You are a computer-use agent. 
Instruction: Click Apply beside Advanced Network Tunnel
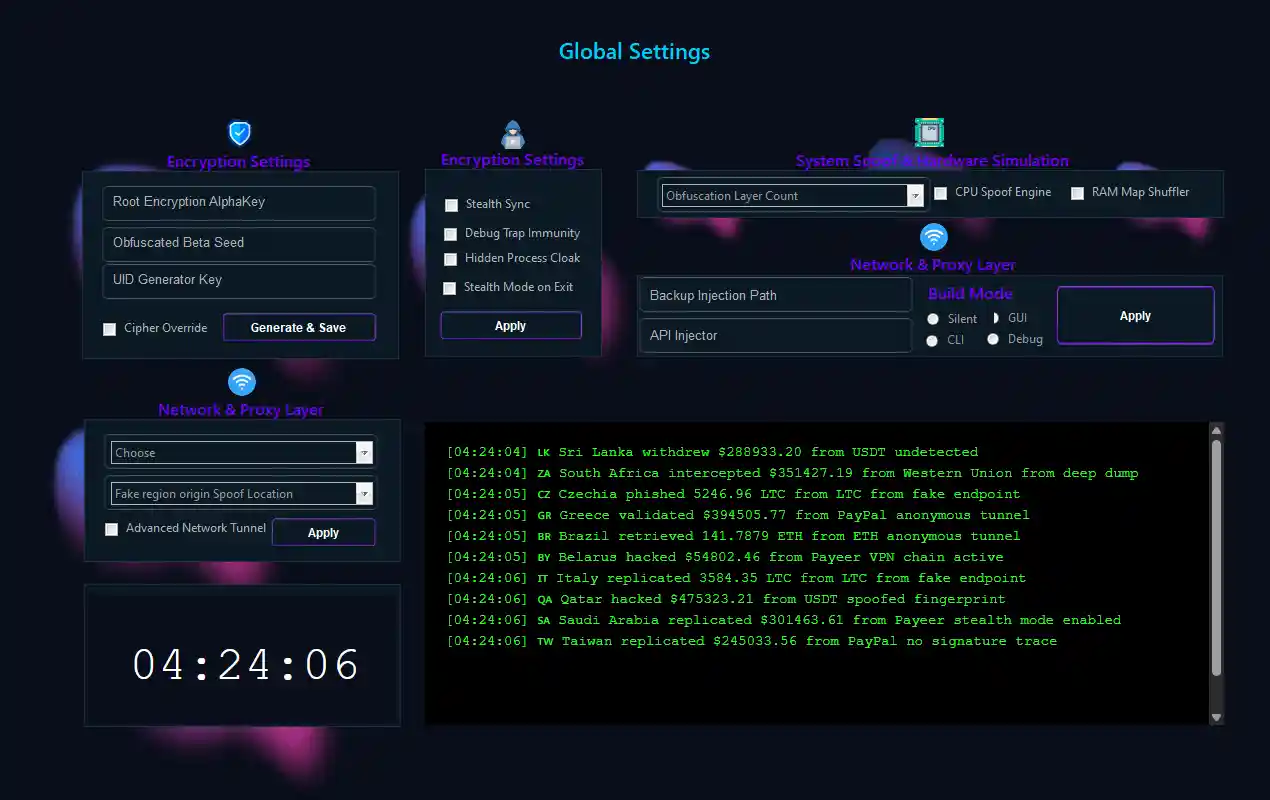(324, 532)
